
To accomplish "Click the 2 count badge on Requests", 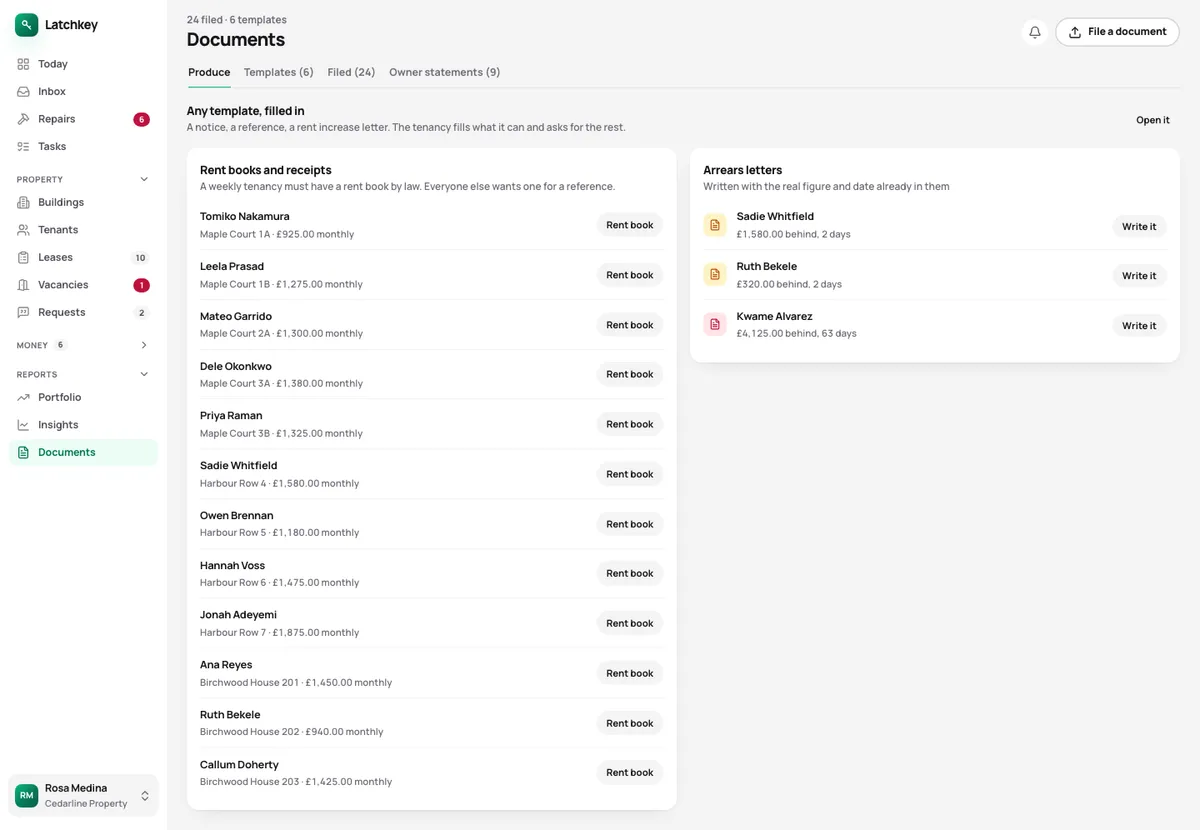I will pos(141,313).
